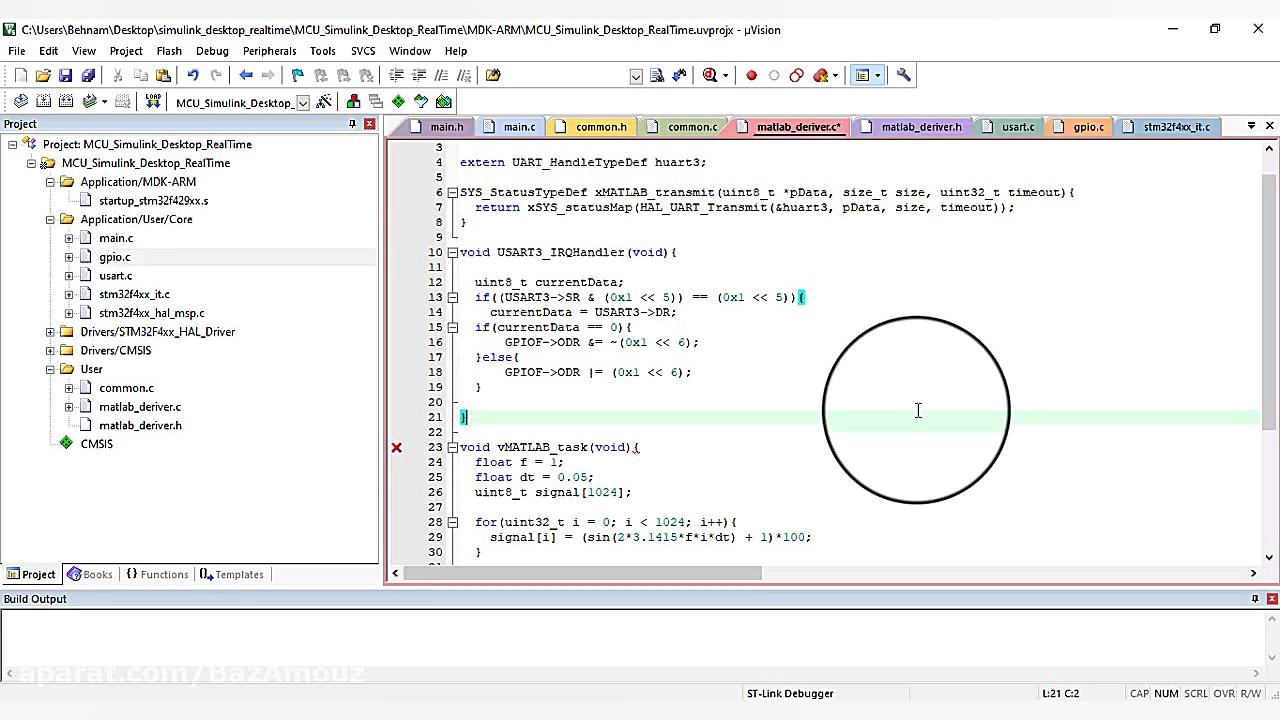Open the batch build dropdown arrow
The width and height of the screenshot is (1280, 720).
(102, 101)
